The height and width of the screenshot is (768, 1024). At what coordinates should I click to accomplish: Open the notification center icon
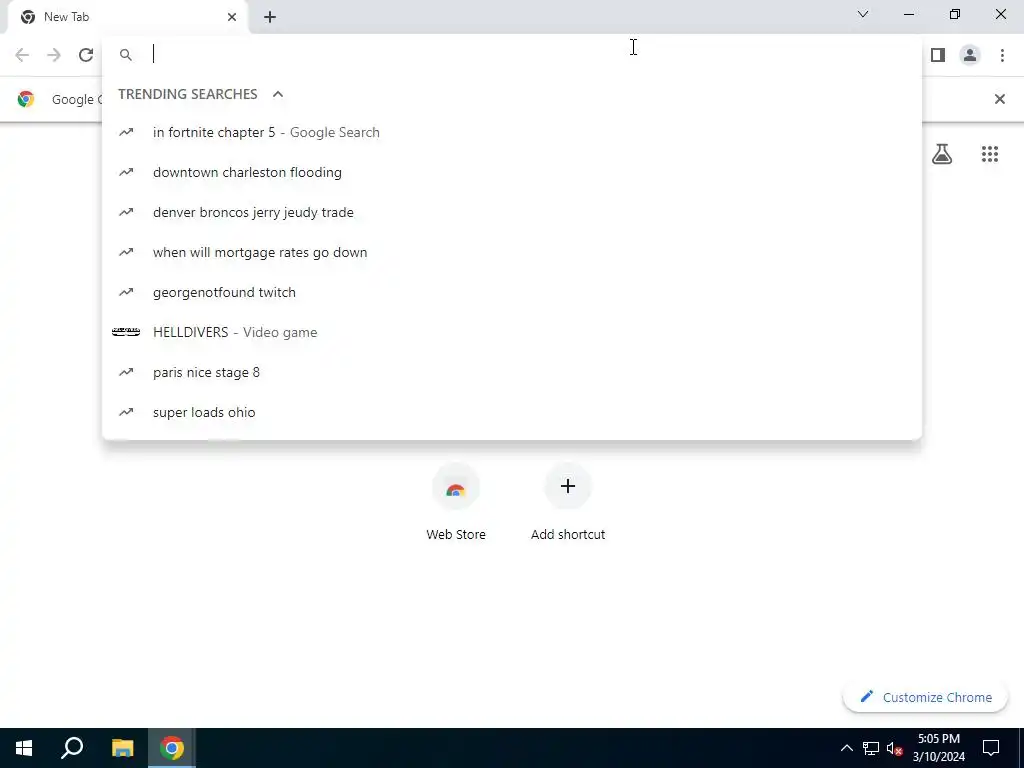coord(991,748)
